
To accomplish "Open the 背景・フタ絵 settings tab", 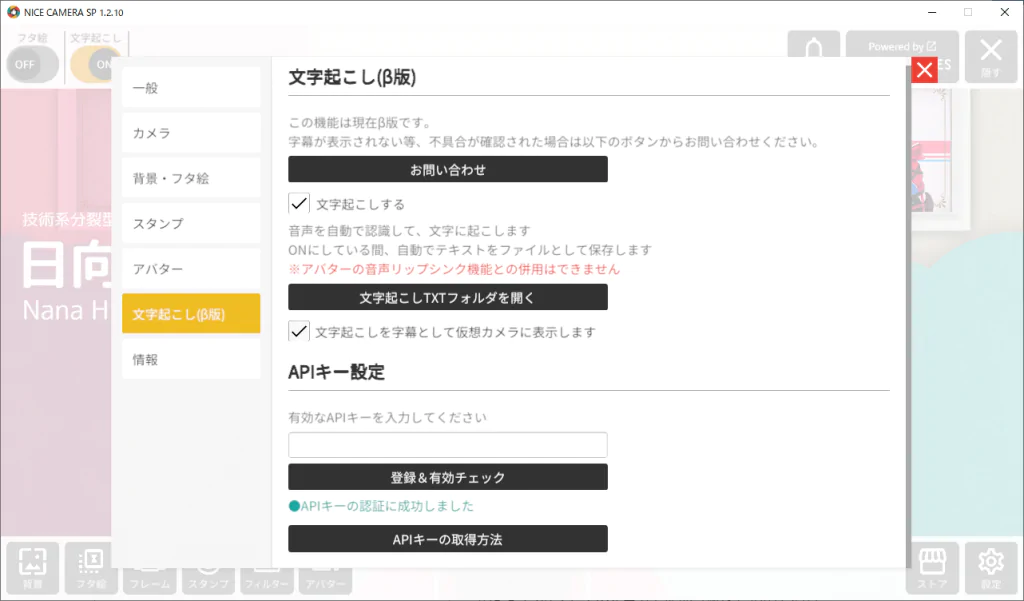I will click(x=191, y=178).
